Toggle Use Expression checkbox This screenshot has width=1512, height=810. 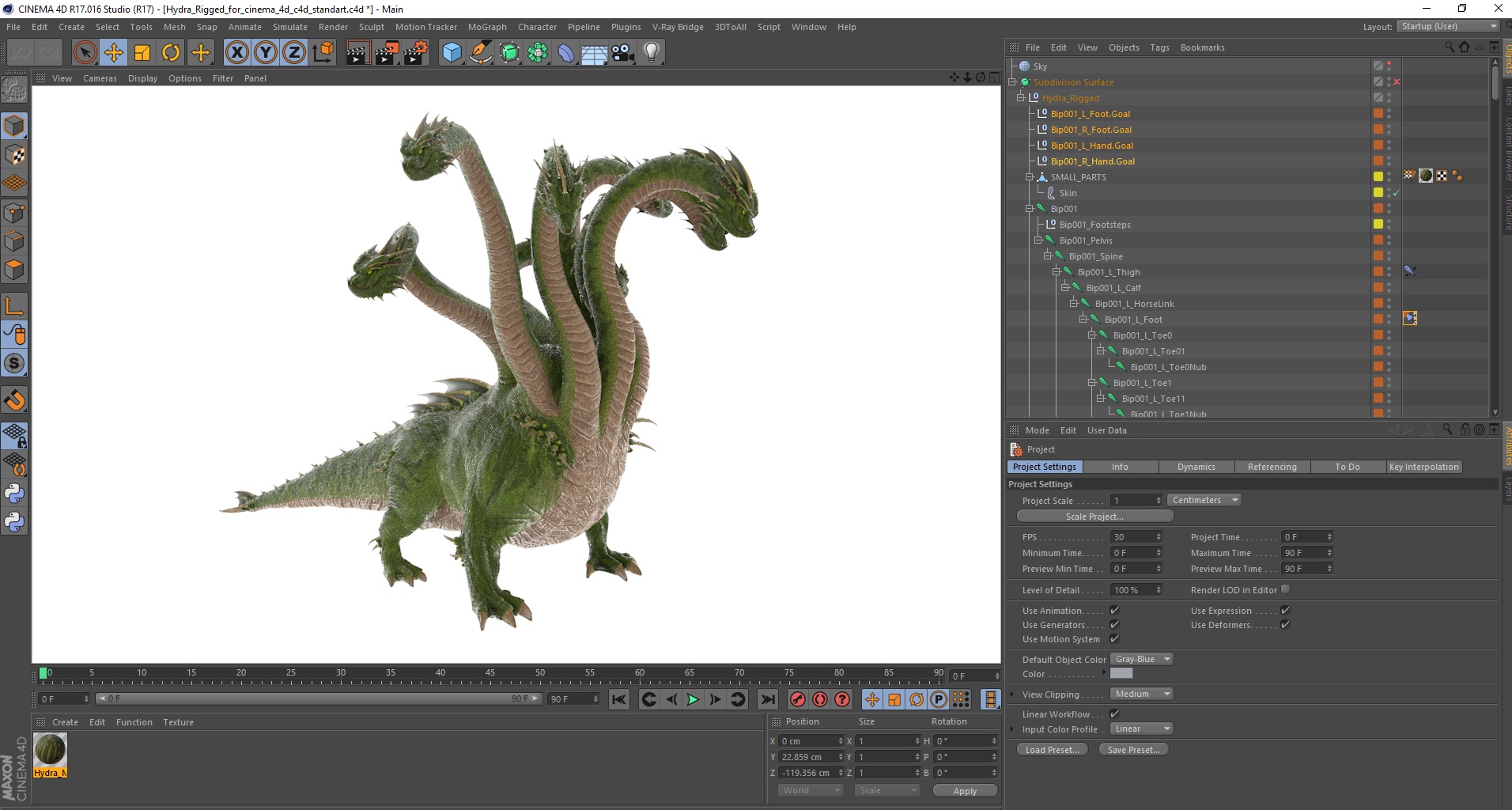tap(1285, 611)
